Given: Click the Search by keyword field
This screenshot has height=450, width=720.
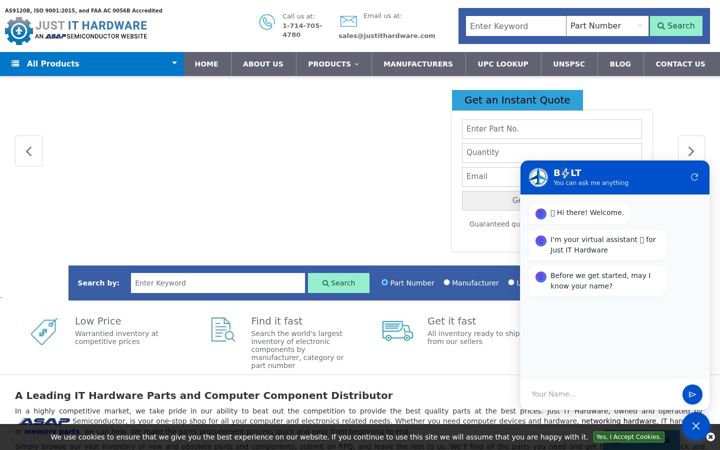Looking at the screenshot, I should (x=218, y=283).
